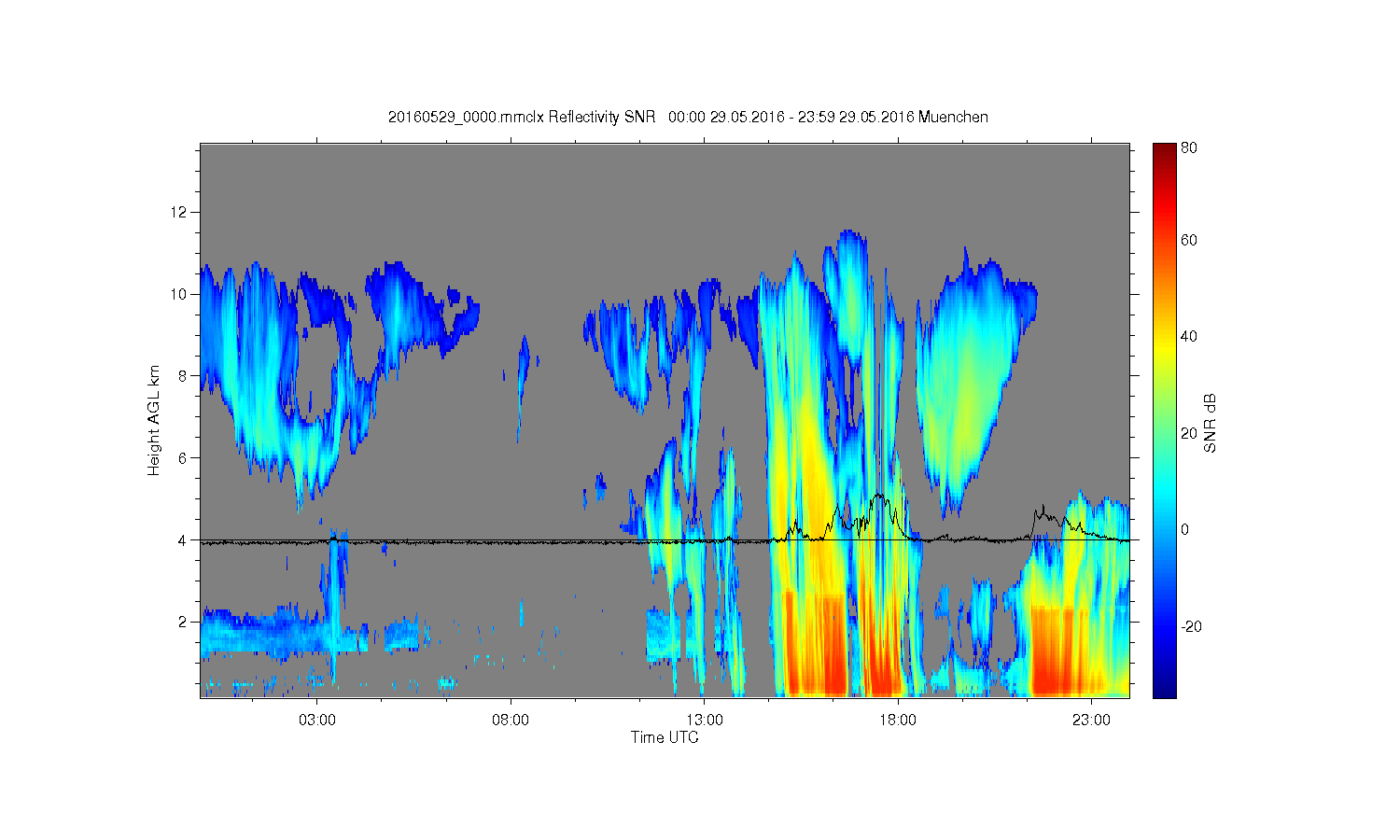Click the 23:00 time tick label
Screen dimensions: 1400x840
[1092, 721]
